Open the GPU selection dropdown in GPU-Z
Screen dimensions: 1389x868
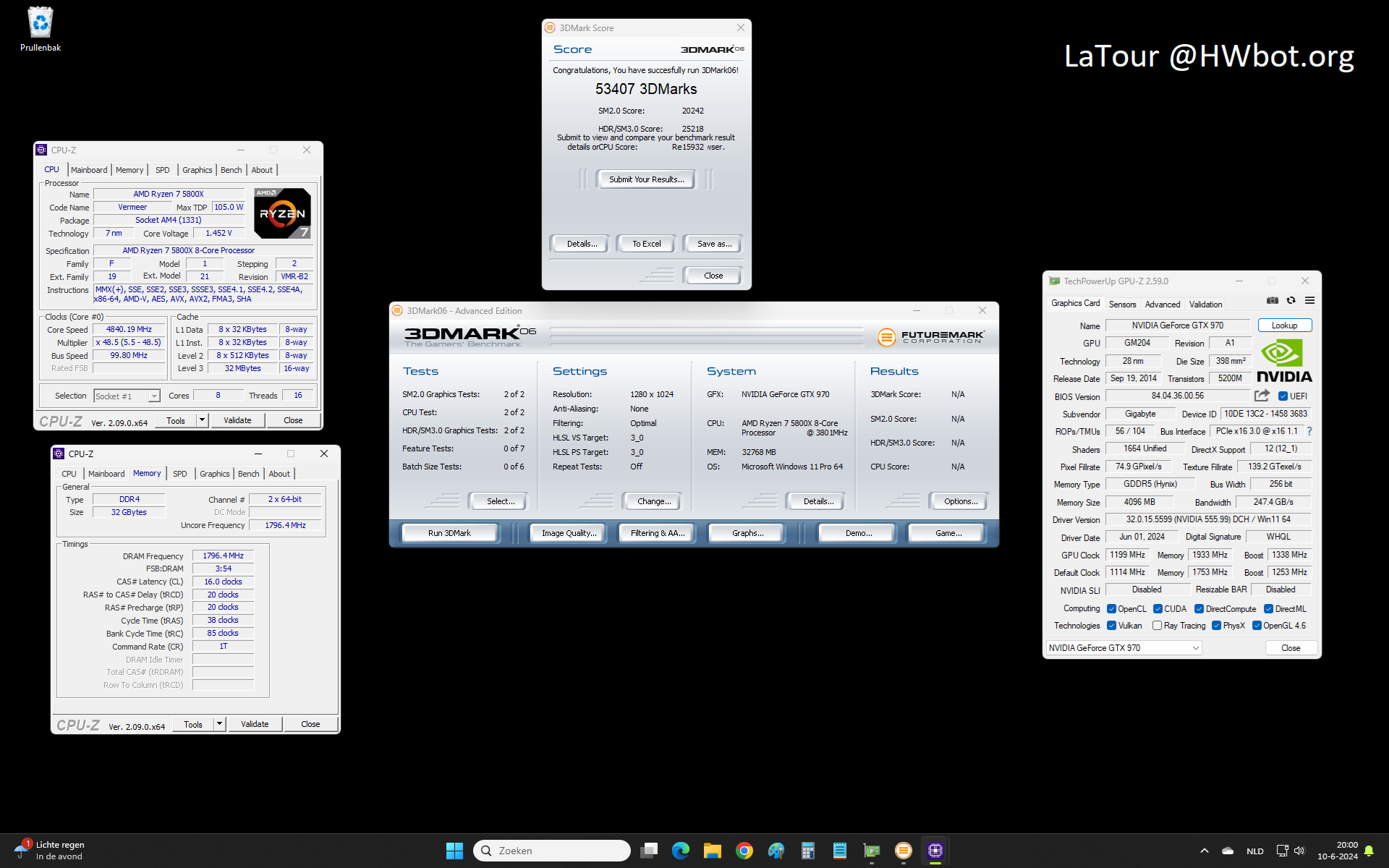[x=1124, y=647]
